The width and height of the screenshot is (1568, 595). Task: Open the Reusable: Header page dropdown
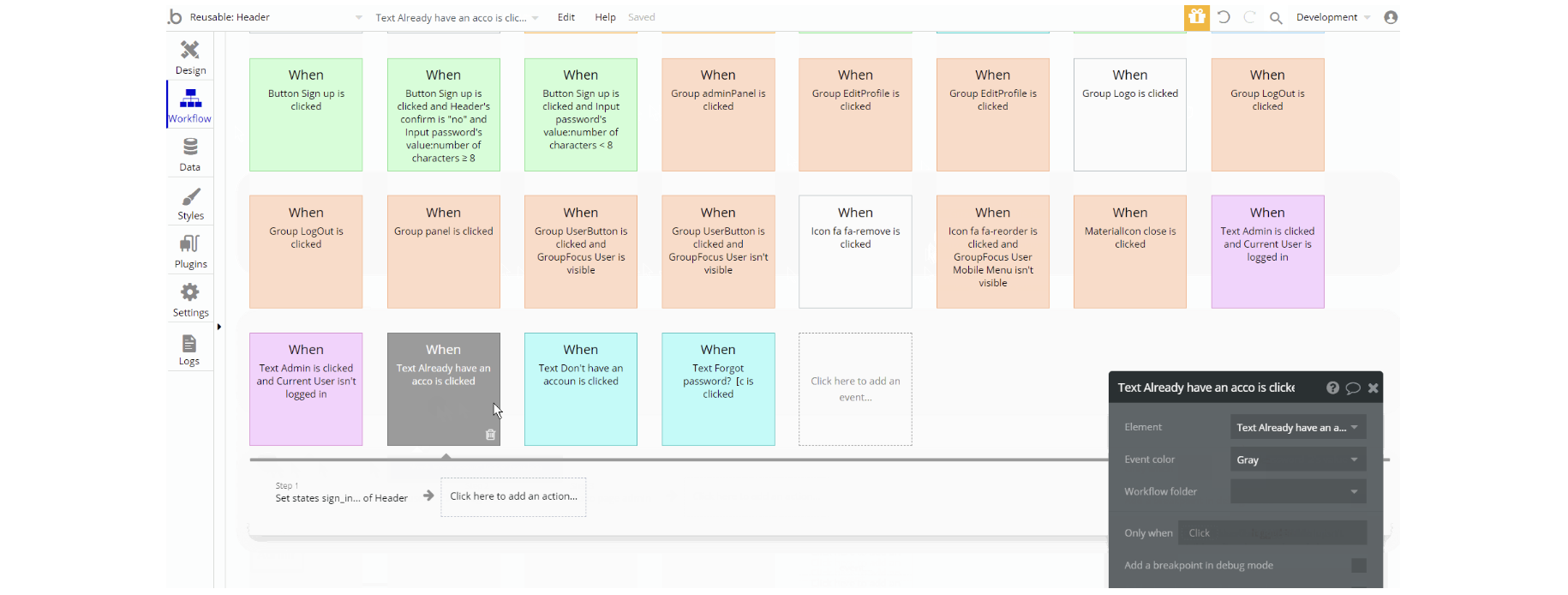[x=276, y=17]
